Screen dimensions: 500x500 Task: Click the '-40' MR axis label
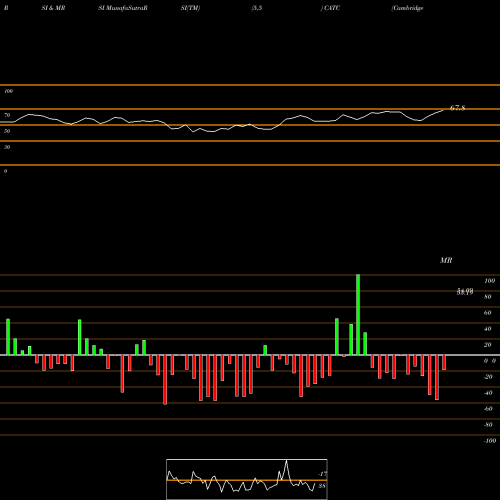[x=488, y=393]
